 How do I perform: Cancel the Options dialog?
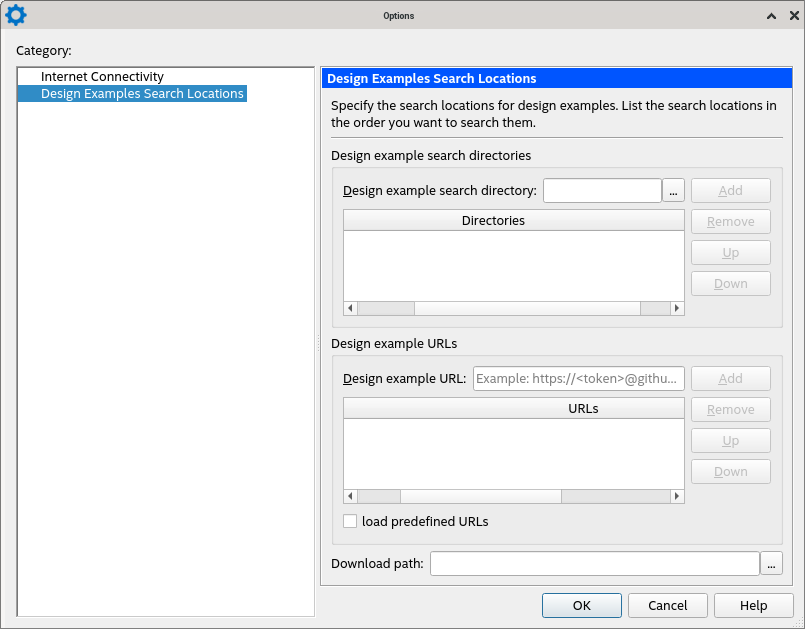point(667,605)
